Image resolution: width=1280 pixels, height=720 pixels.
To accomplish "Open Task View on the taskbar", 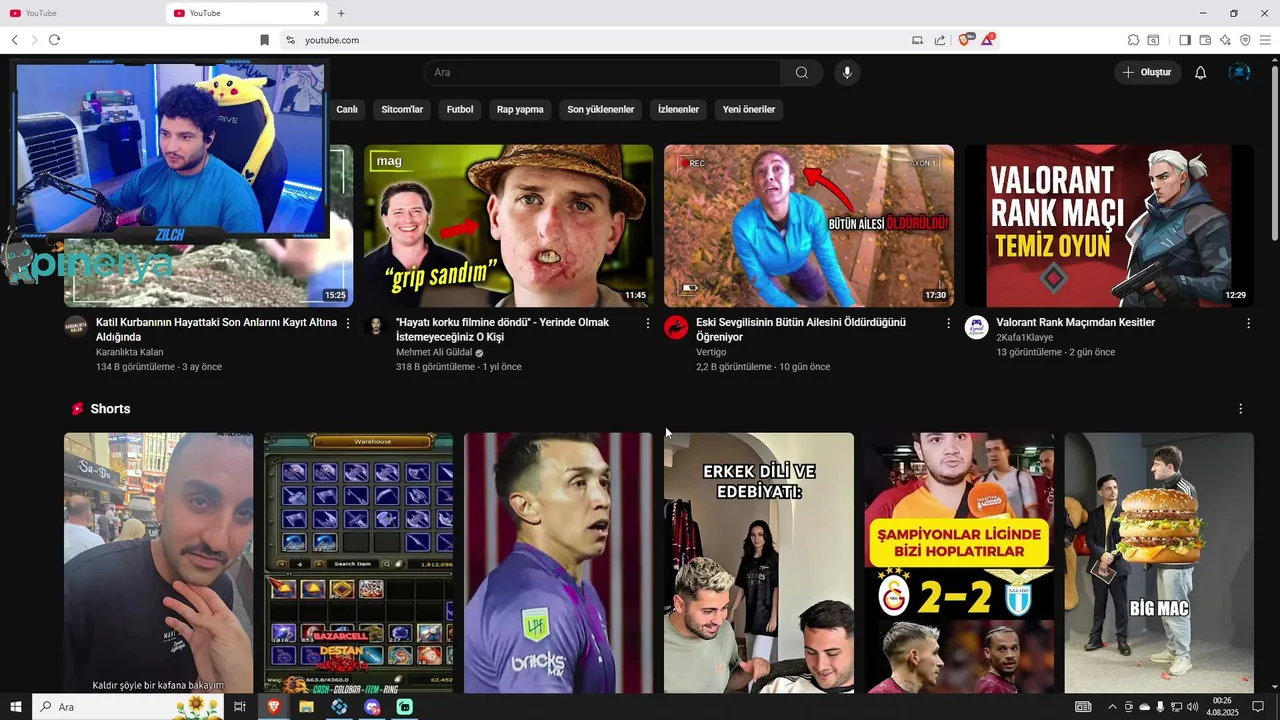I will [240, 707].
